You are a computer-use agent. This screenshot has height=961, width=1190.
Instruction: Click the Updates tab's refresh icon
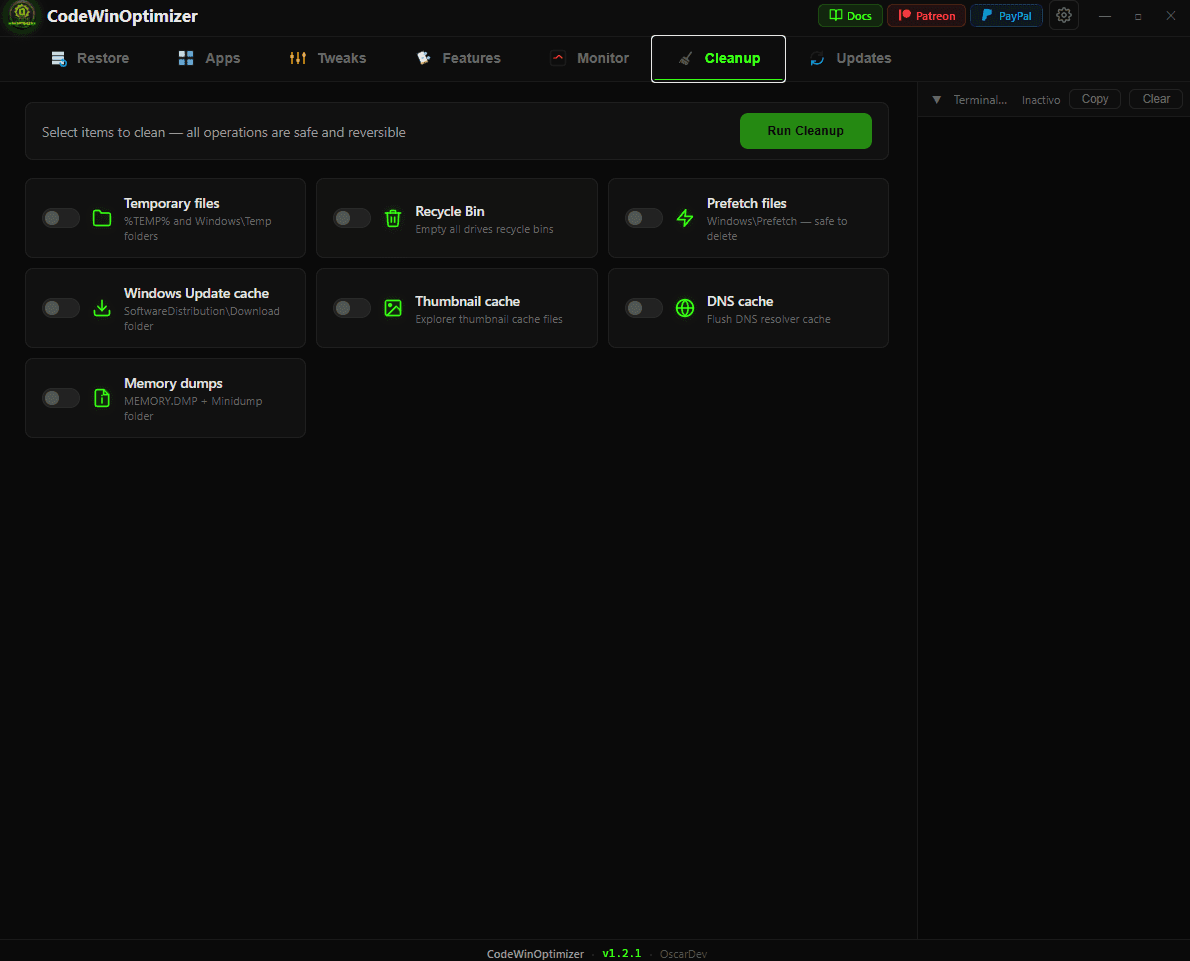tap(817, 58)
